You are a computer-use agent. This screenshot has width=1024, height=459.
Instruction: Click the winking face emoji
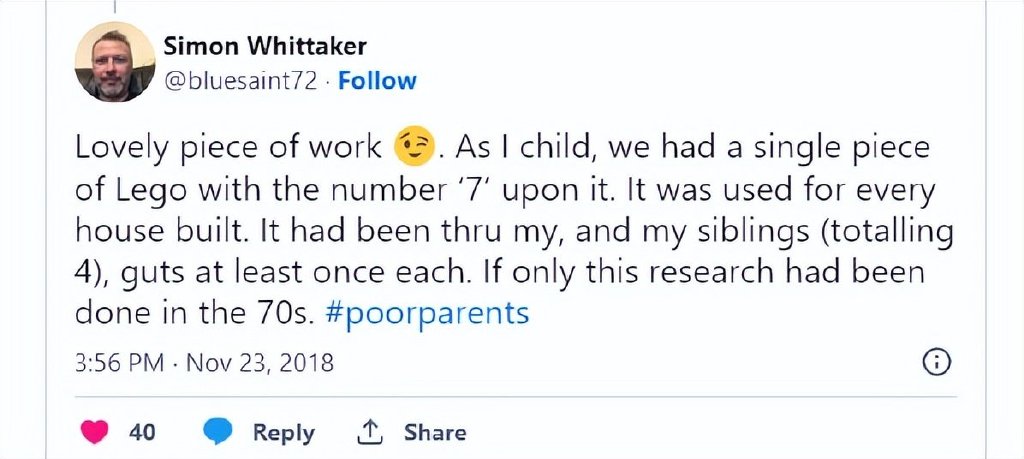pyautogui.click(x=417, y=148)
